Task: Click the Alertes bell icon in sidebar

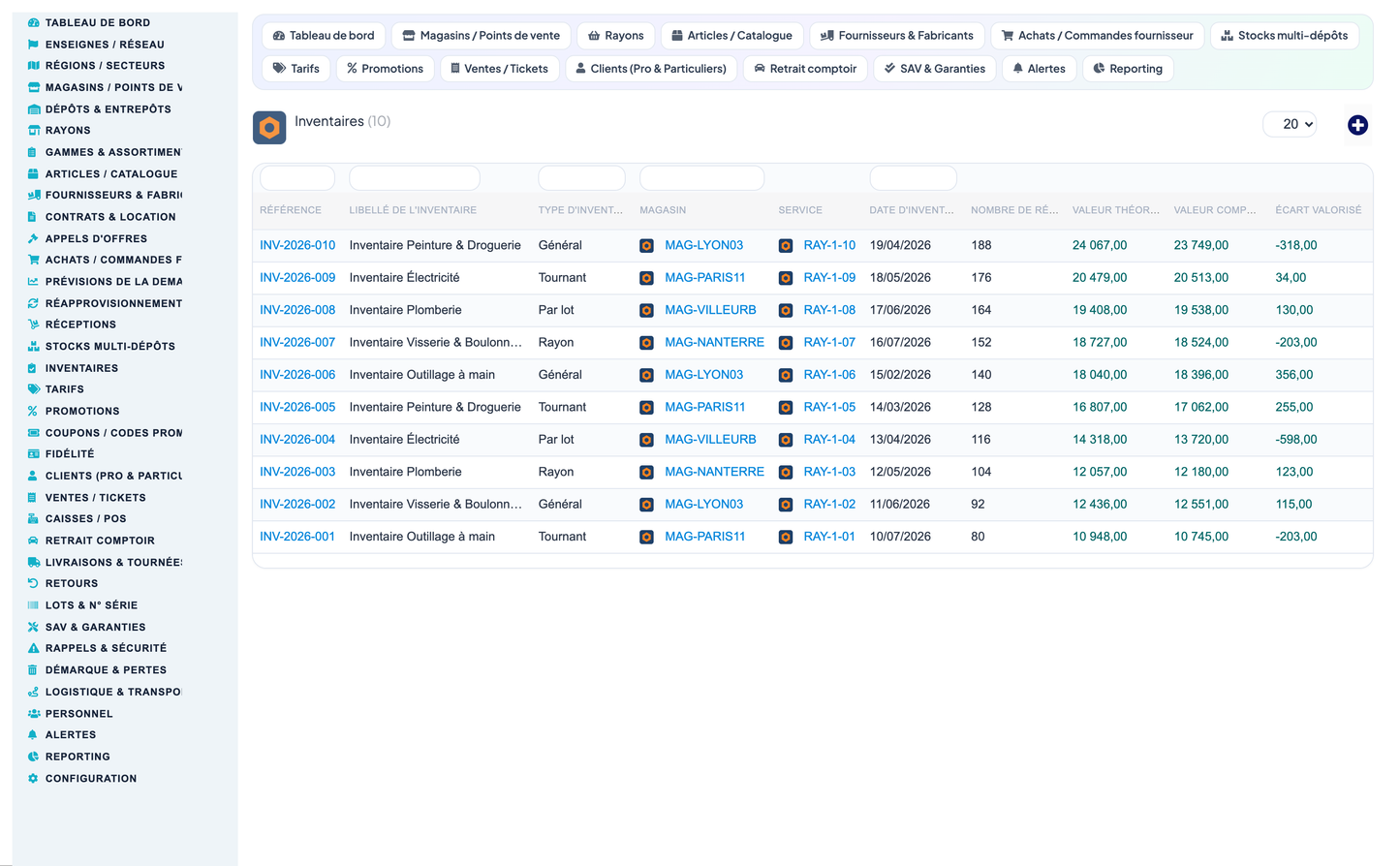Action: pos(33,734)
